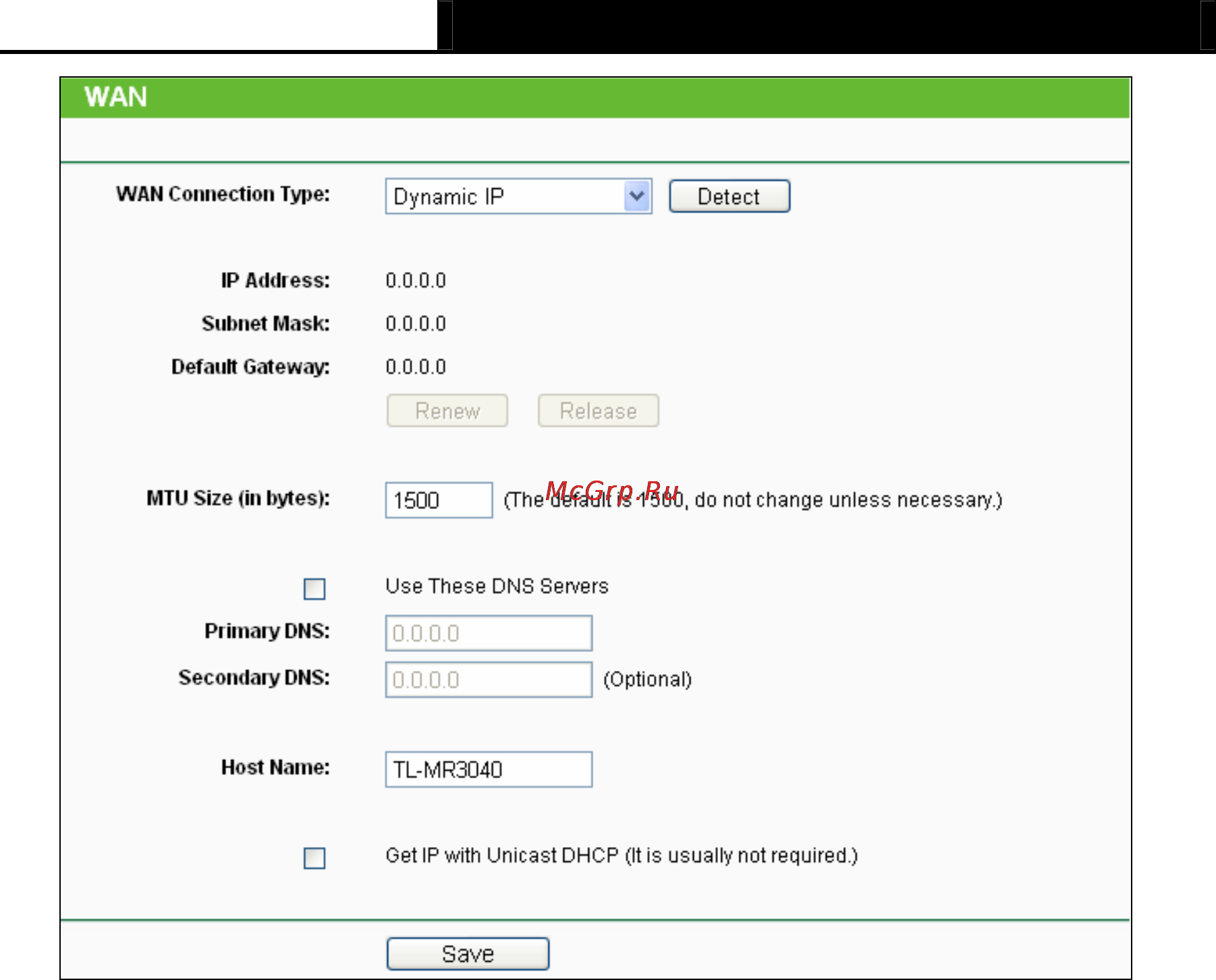
Task: Tick the Get IP with Unicast DHCP checkbox
Action: 314,858
